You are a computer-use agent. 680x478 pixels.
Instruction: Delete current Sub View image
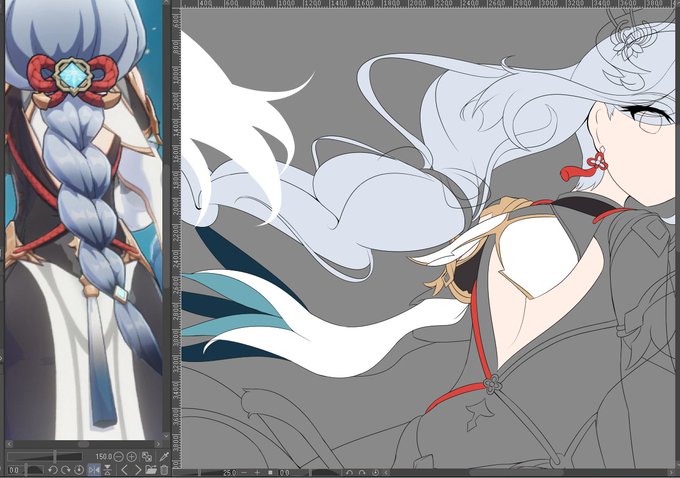[x=164, y=470]
